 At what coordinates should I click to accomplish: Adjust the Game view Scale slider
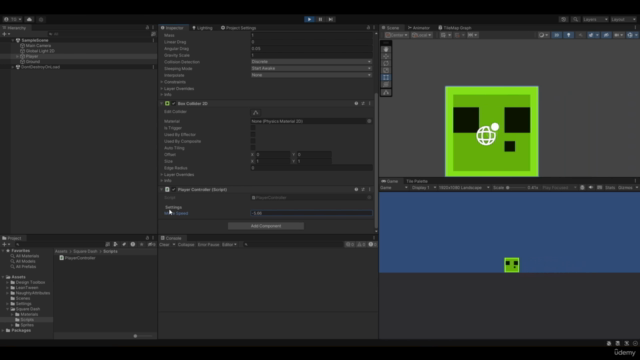[x=516, y=188]
